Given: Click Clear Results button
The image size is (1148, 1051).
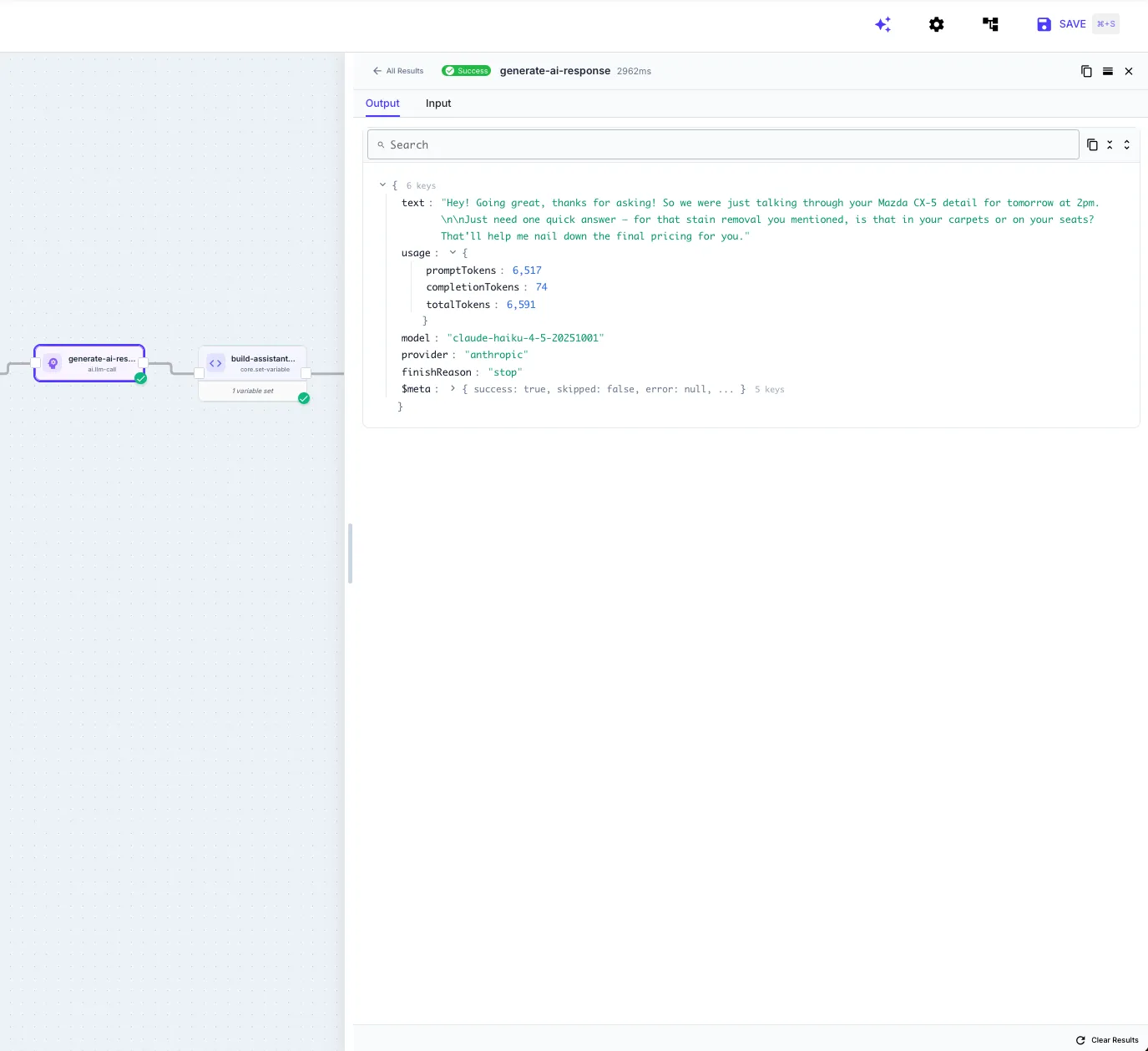Looking at the screenshot, I should click(x=1107, y=1040).
